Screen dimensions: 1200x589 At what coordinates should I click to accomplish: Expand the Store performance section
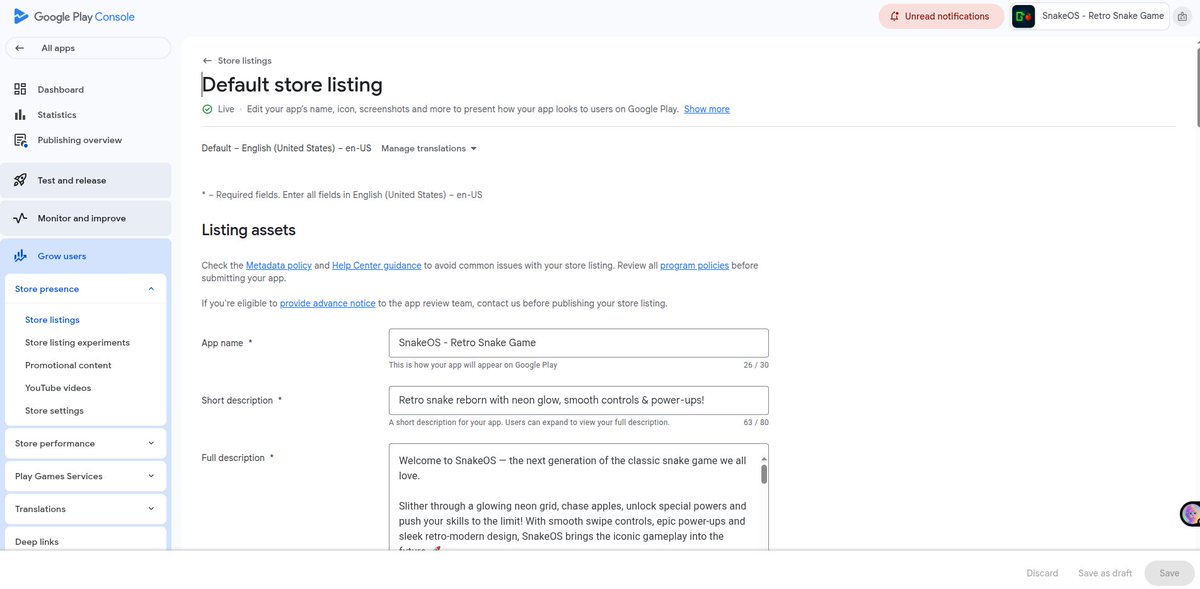pos(151,443)
